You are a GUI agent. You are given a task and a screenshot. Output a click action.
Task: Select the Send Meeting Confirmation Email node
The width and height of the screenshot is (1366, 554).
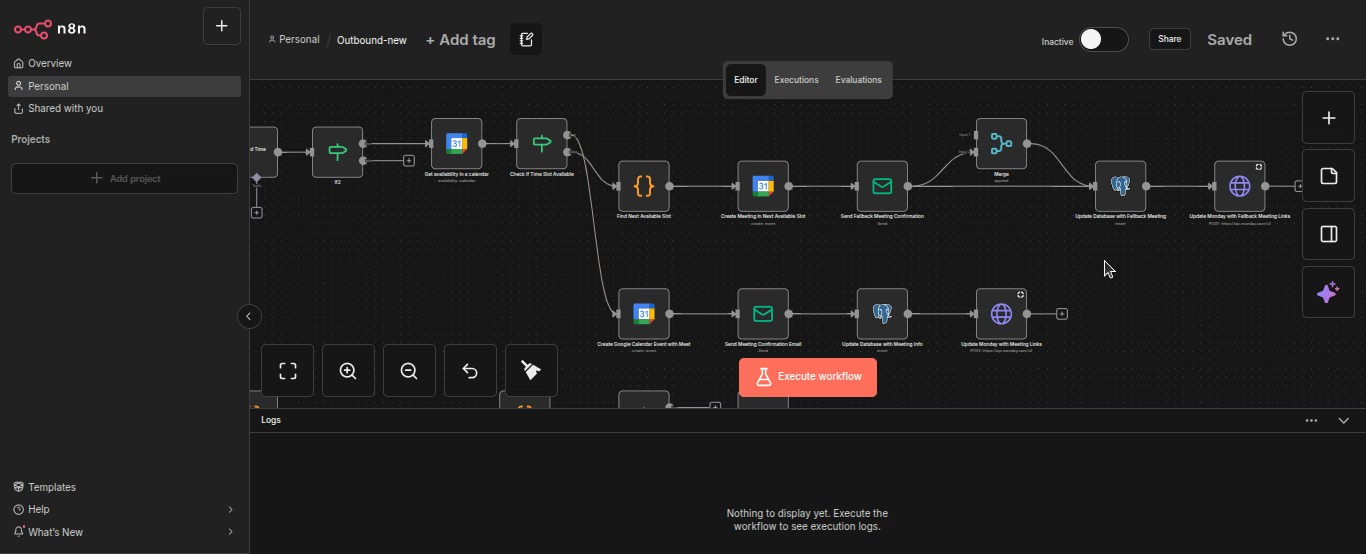coord(763,314)
